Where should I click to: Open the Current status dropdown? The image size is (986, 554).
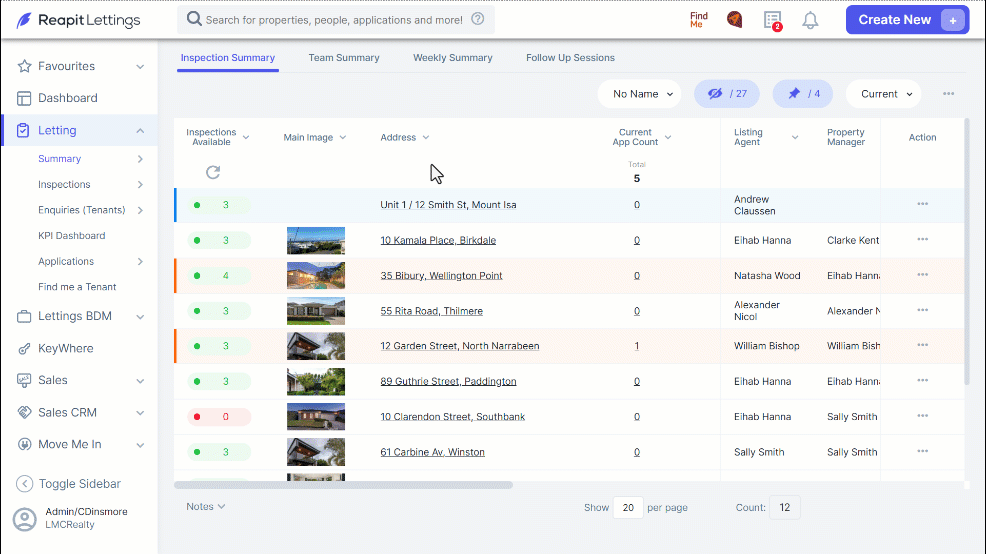(x=883, y=94)
